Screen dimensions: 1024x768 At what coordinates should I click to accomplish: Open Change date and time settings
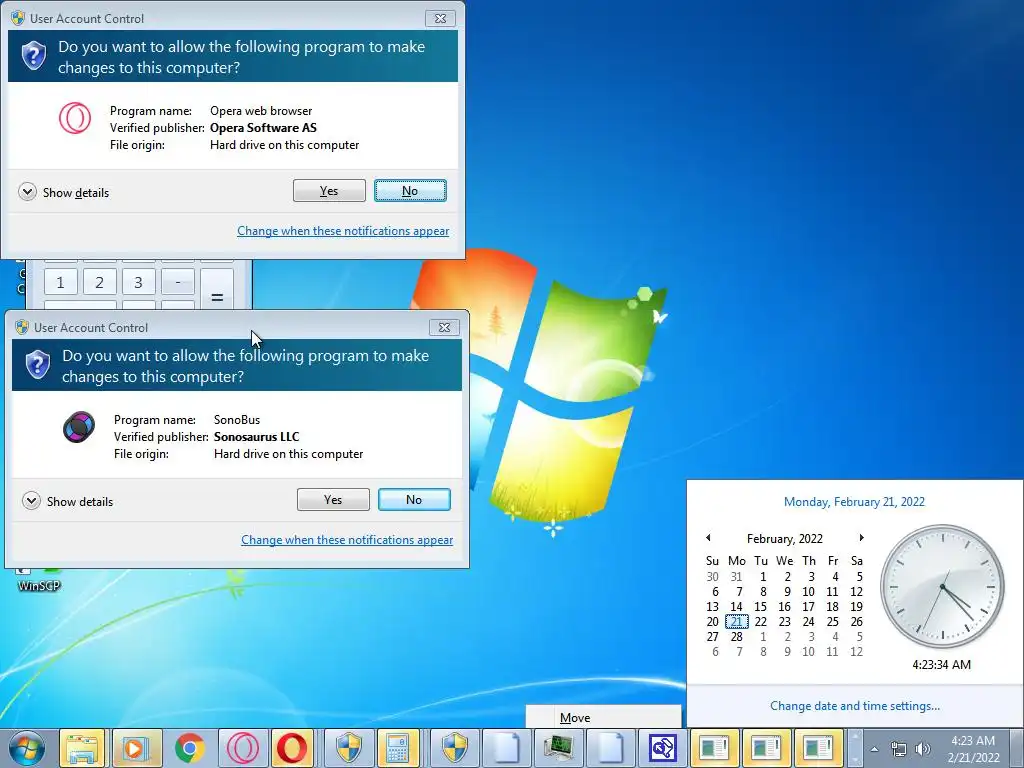(855, 706)
